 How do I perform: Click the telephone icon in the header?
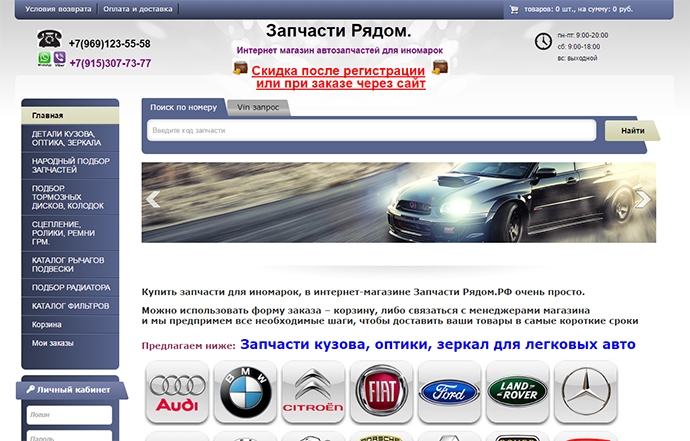[49, 39]
